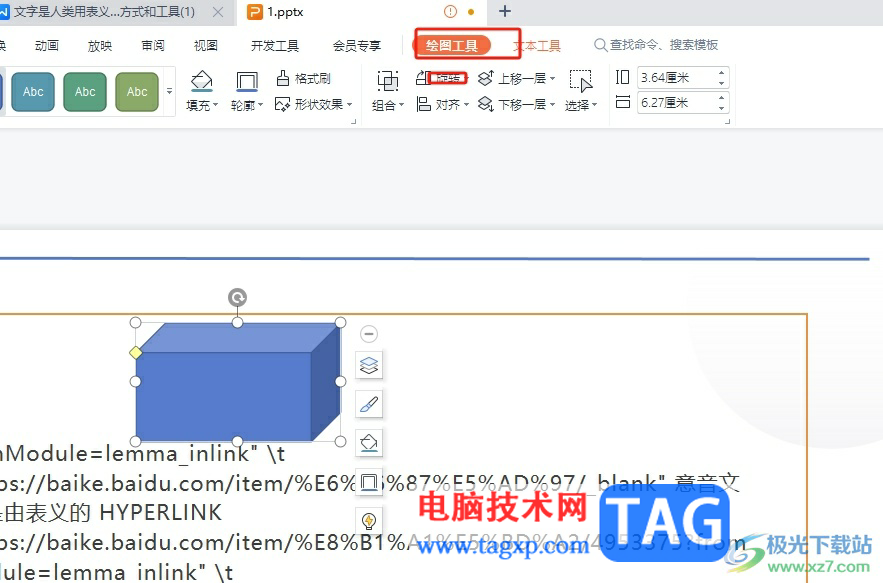
Task: Open the 会员专享 tab
Action: pos(356,46)
